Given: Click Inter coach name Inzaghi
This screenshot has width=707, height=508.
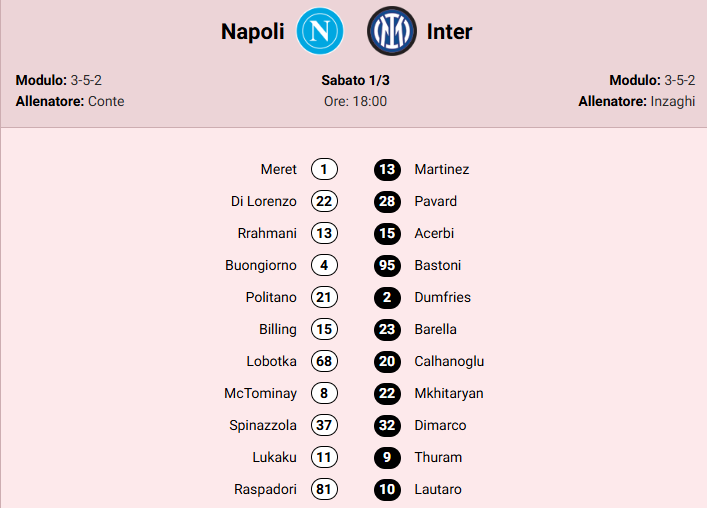Looking at the screenshot, I should pos(670,101).
